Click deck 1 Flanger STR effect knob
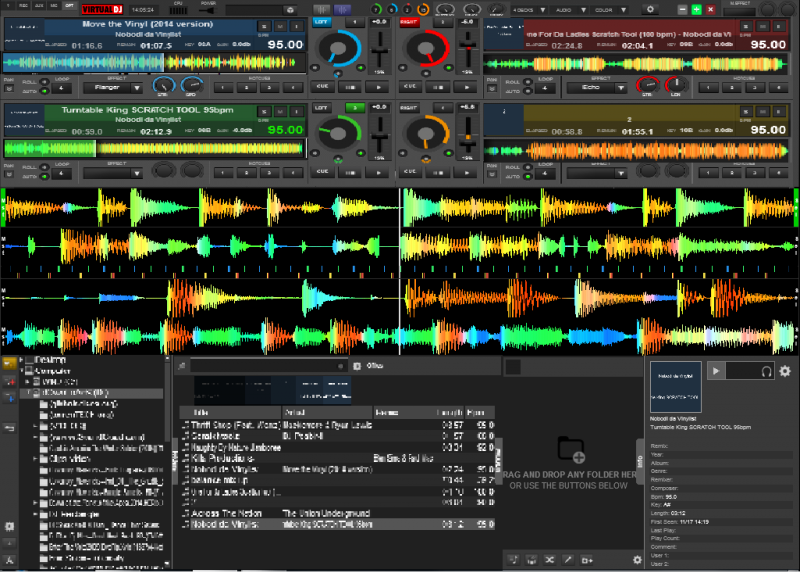 tap(163, 85)
